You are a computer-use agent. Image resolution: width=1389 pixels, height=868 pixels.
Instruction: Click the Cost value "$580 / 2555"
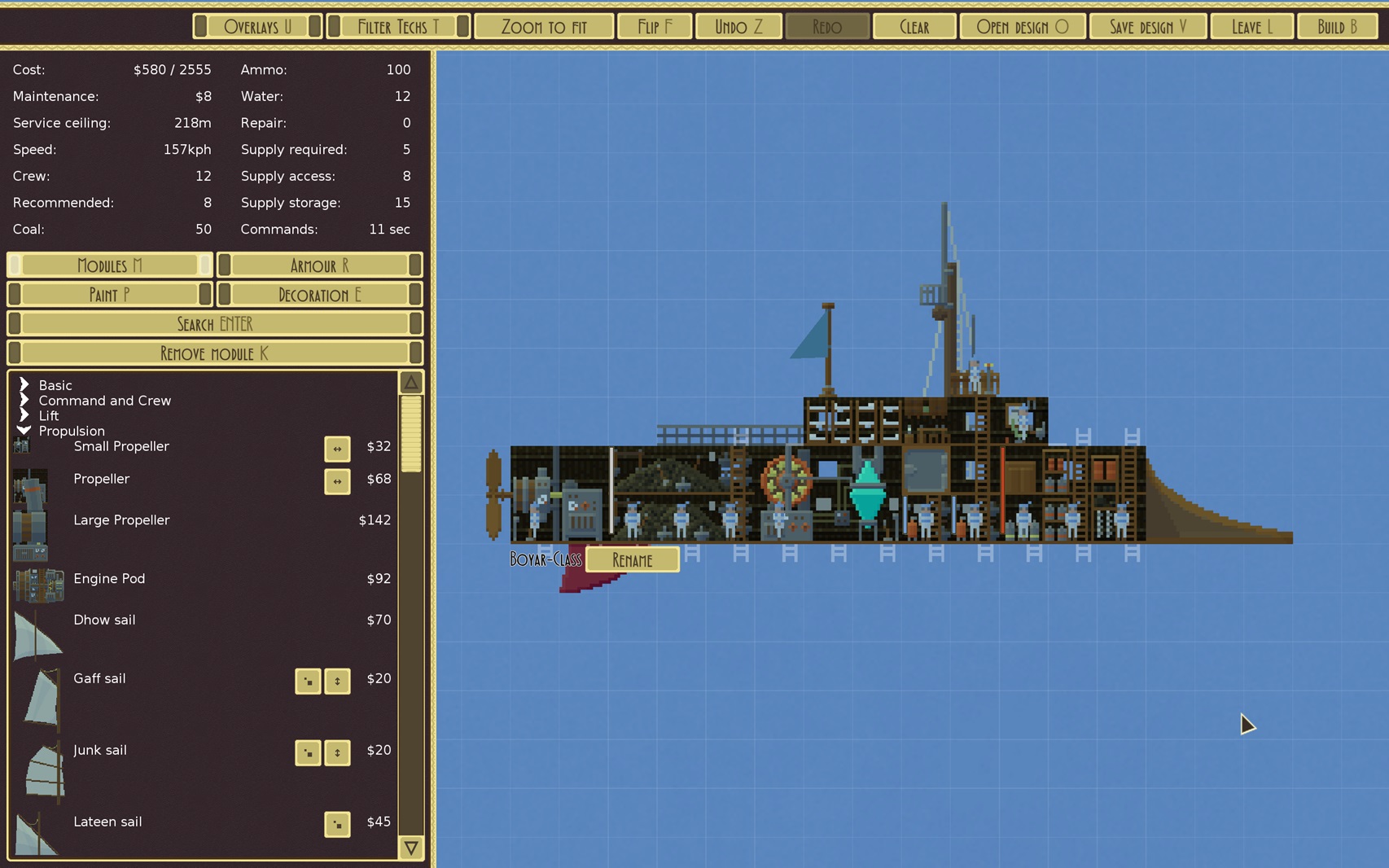click(x=173, y=70)
